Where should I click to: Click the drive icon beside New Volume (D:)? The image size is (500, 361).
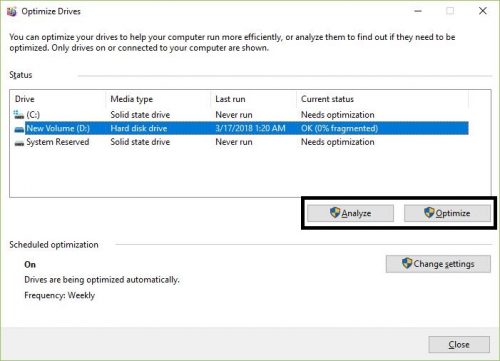(x=19, y=129)
